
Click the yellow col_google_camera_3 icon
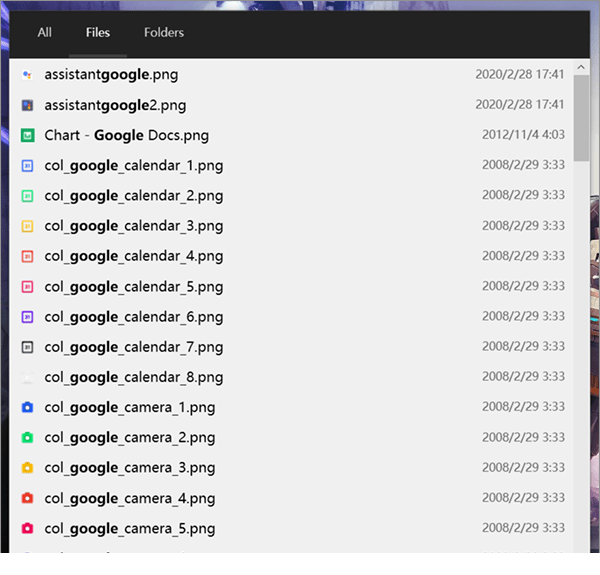click(x=27, y=468)
